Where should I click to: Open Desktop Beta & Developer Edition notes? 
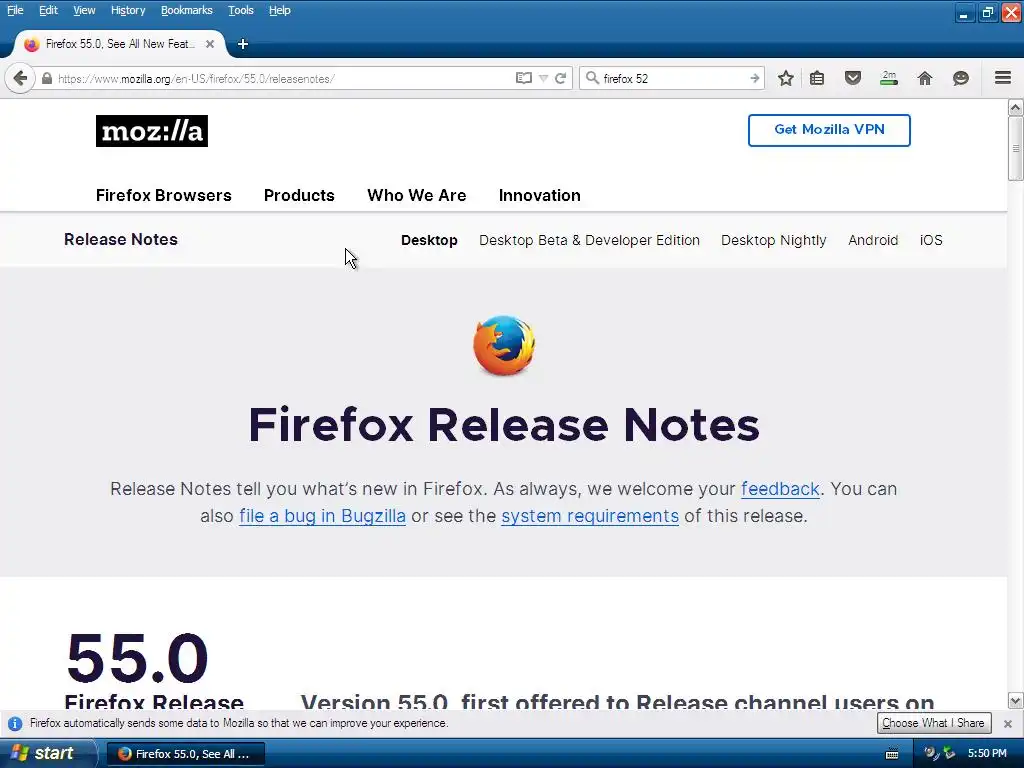[589, 240]
